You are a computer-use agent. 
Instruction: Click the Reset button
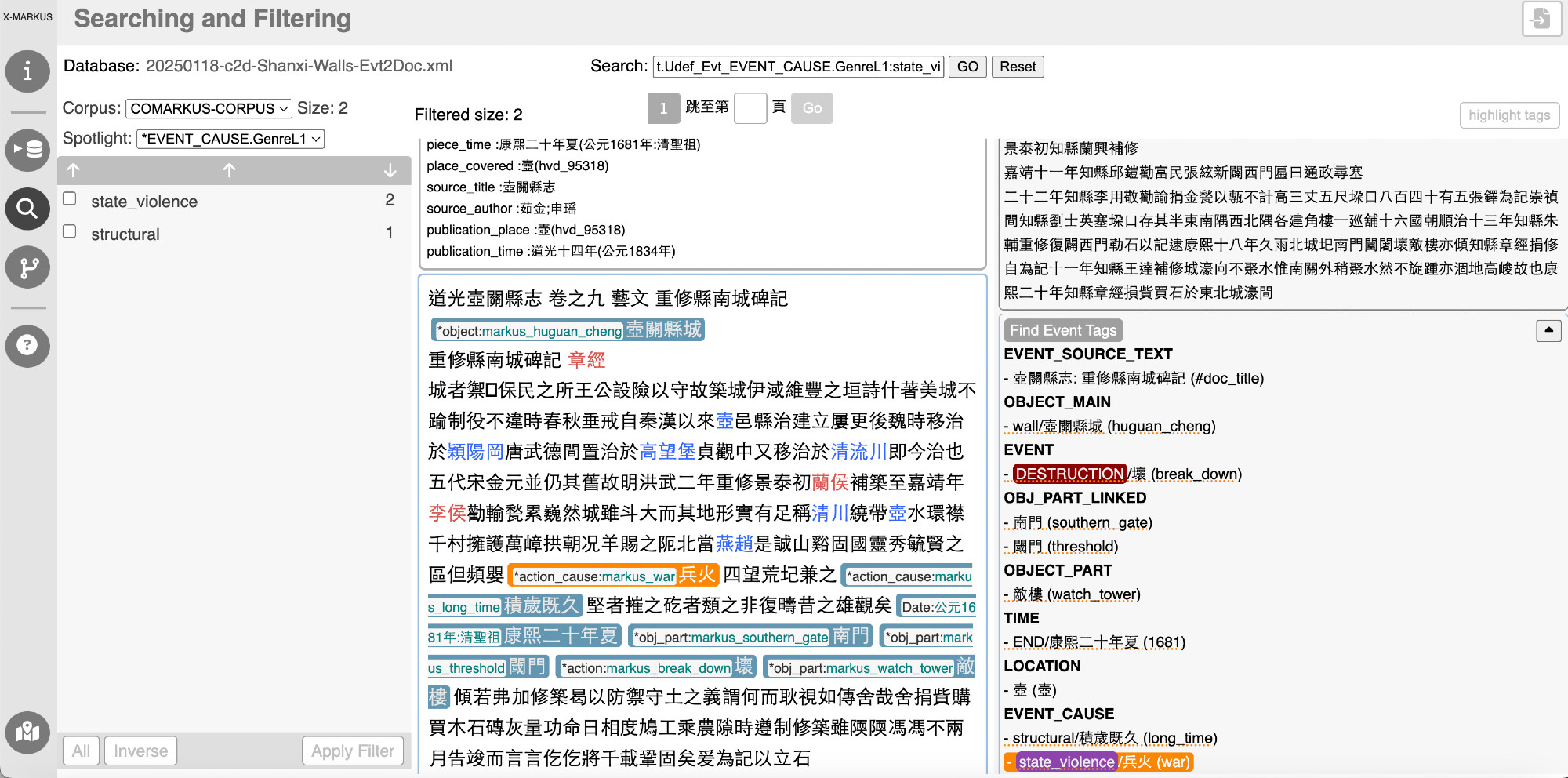1018,67
